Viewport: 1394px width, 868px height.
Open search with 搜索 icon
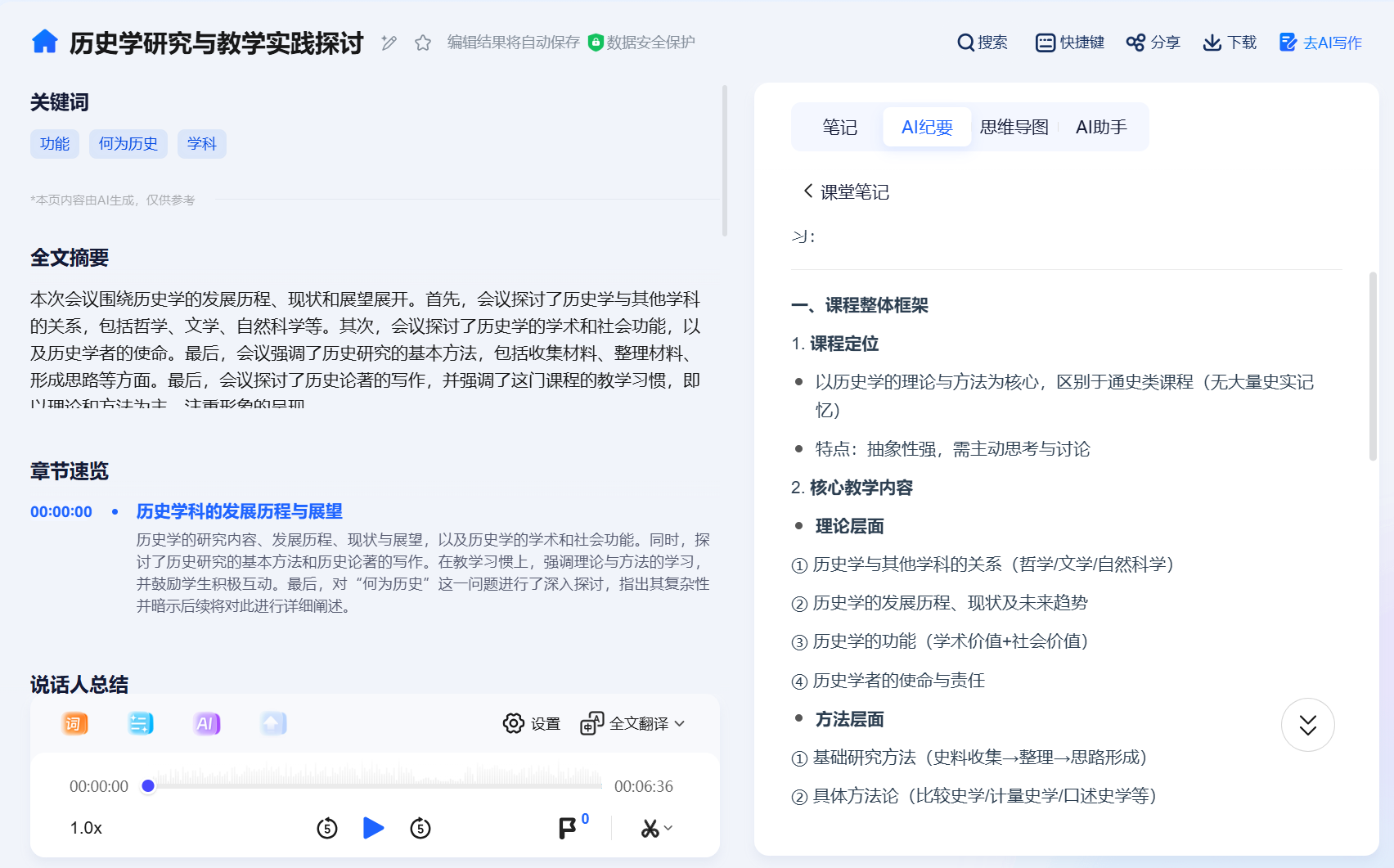point(983,43)
